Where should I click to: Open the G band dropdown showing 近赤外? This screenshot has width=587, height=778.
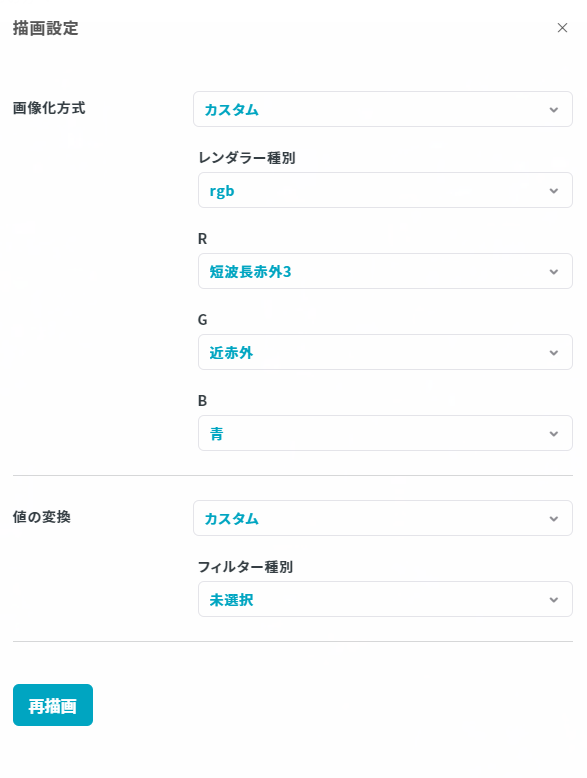coord(385,352)
